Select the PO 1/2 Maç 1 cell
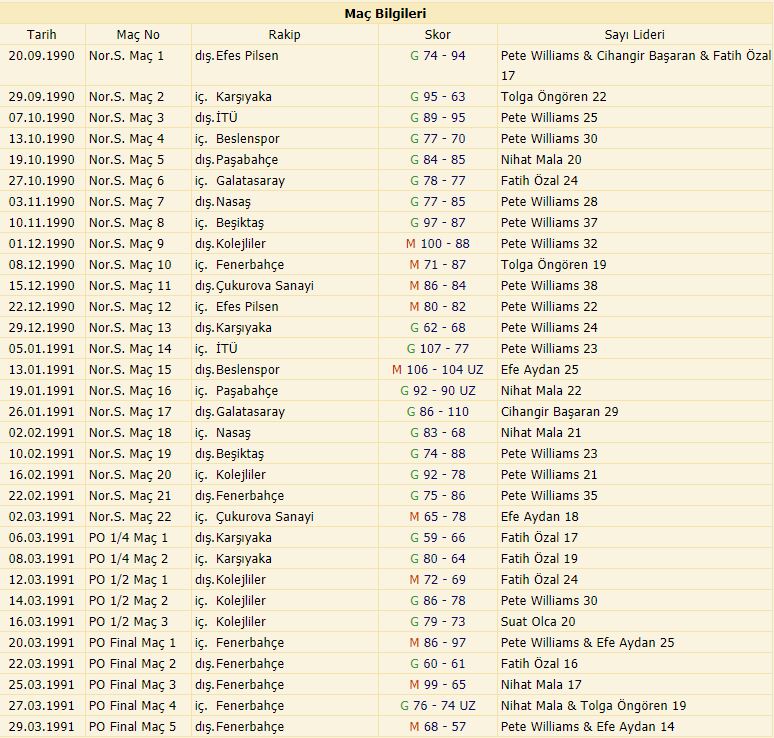Image resolution: width=774 pixels, height=738 pixels. tap(128, 579)
